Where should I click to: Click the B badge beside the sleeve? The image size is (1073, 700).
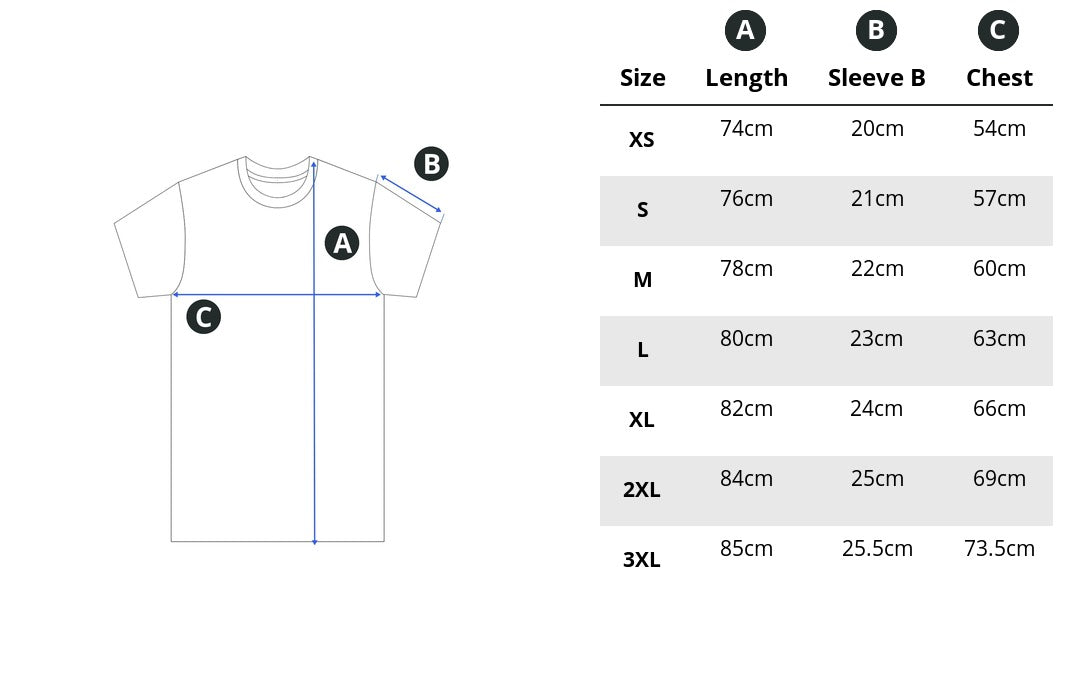[x=431, y=163]
